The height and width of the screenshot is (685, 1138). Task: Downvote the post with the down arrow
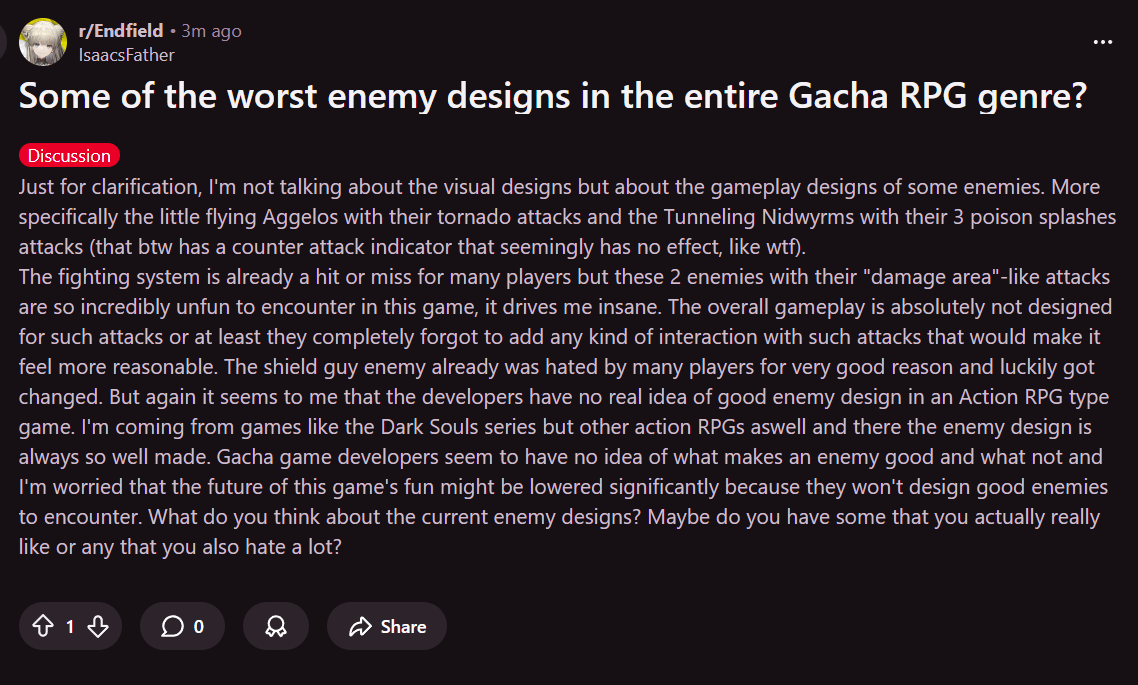pyautogui.click(x=97, y=627)
